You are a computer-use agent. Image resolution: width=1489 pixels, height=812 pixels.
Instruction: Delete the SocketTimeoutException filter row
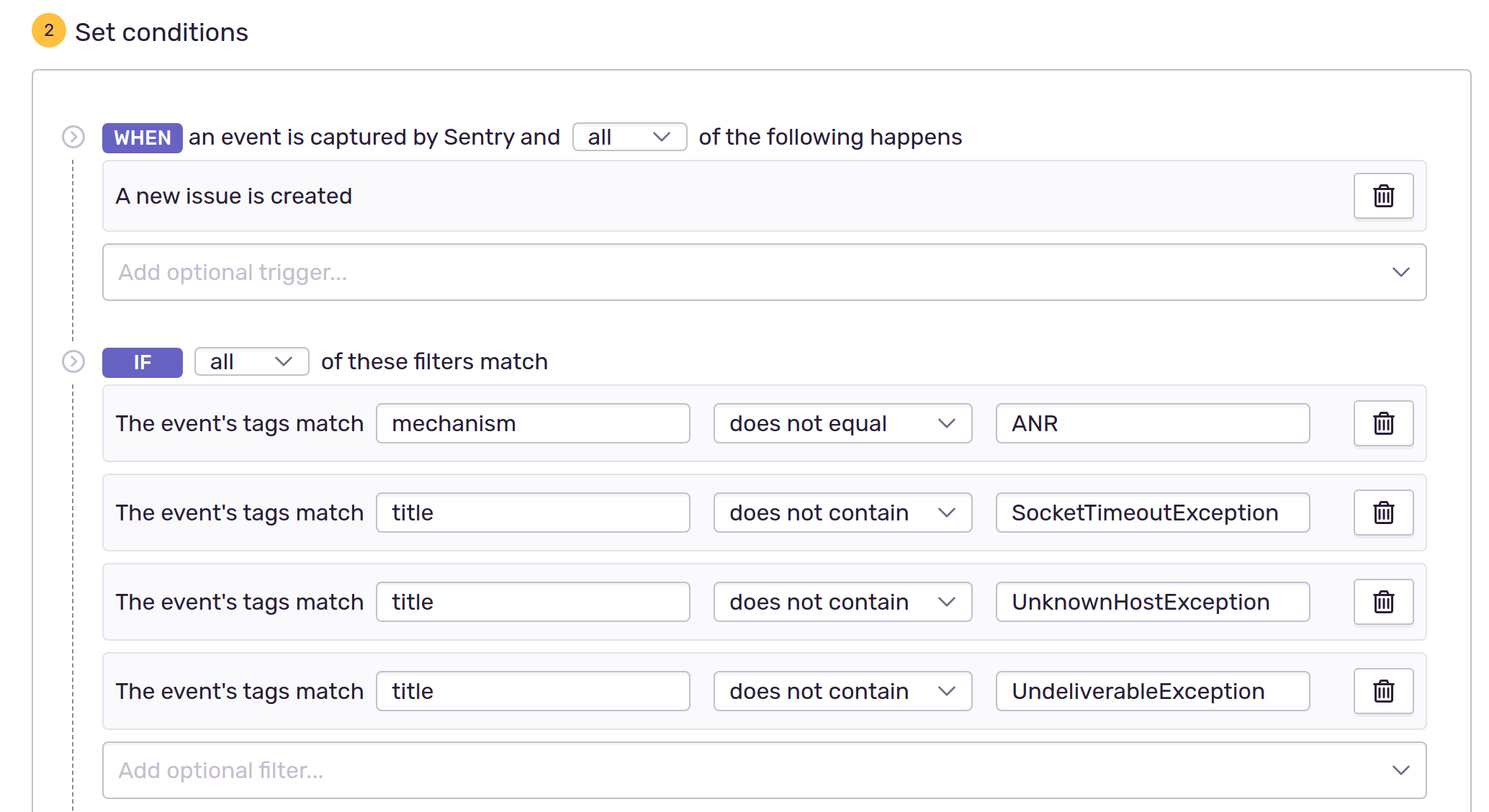(1383, 513)
